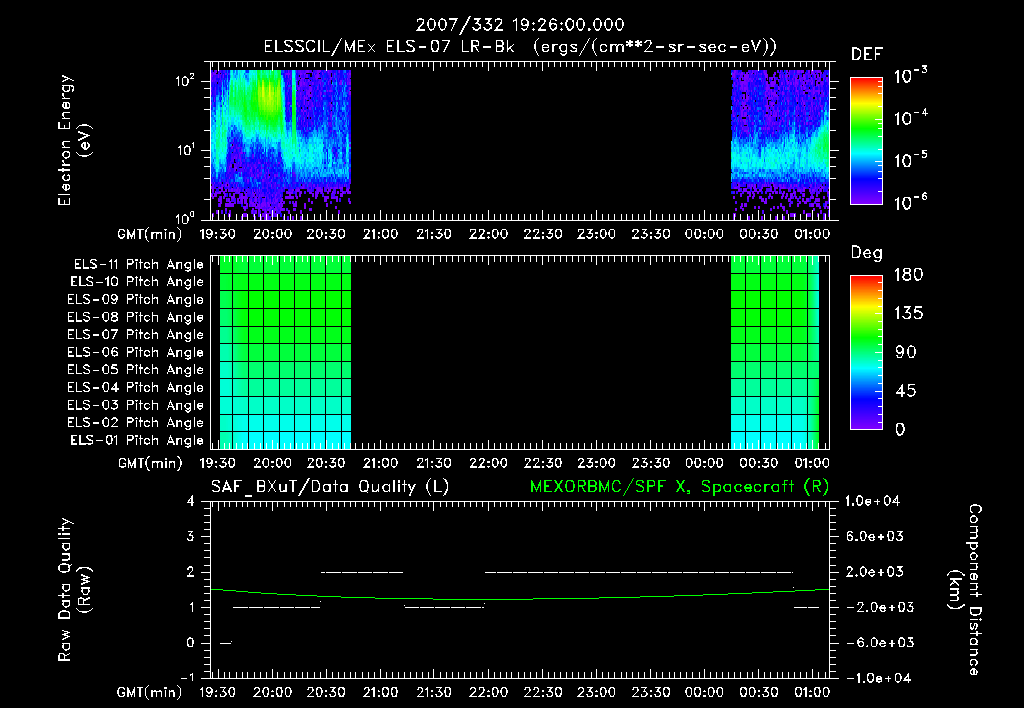
Task: Select the ELS-02 Pitch Angle row label
Action: click(x=135, y=423)
